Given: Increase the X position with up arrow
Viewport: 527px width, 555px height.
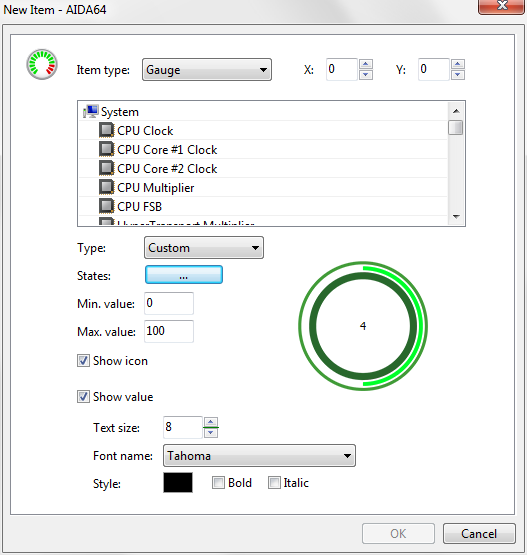Looking at the screenshot, I should point(366,64).
